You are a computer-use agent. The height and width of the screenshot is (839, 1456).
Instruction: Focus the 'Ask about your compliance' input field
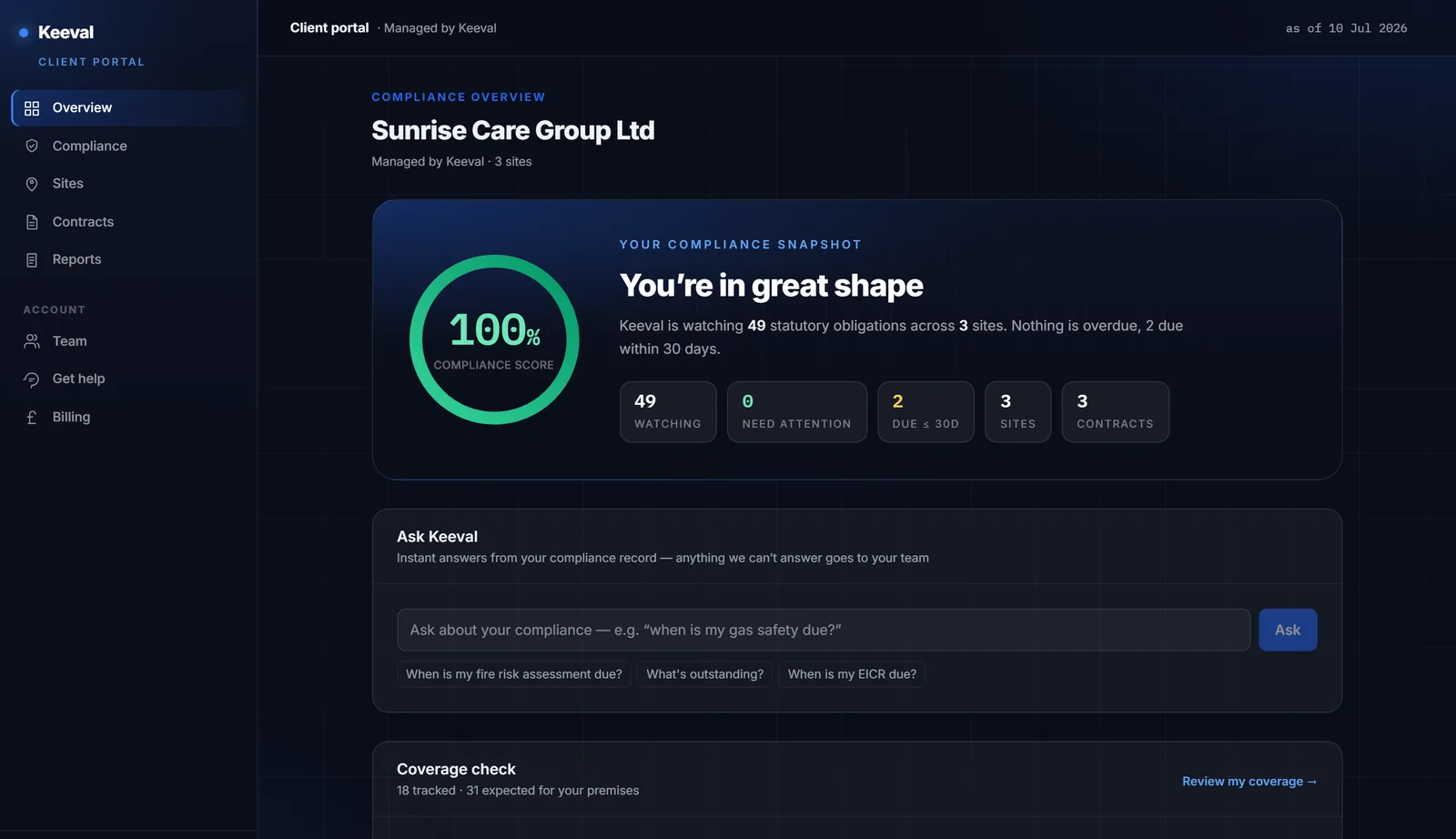click(x=824, y=630)
